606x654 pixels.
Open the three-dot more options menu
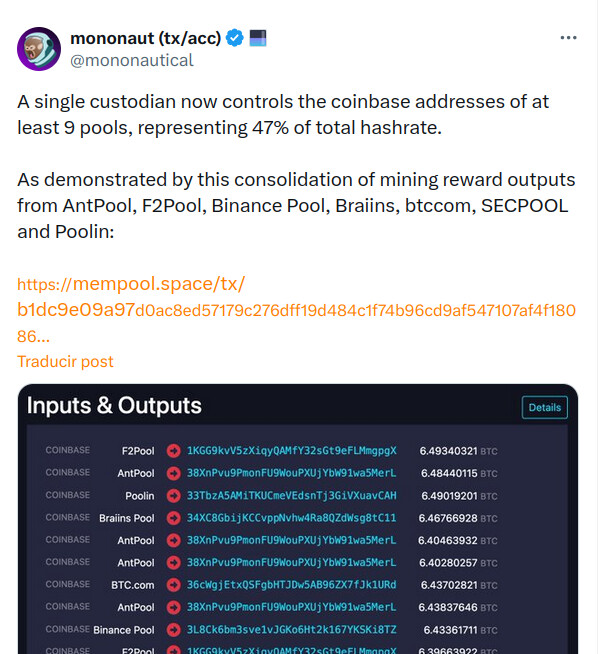568,38
